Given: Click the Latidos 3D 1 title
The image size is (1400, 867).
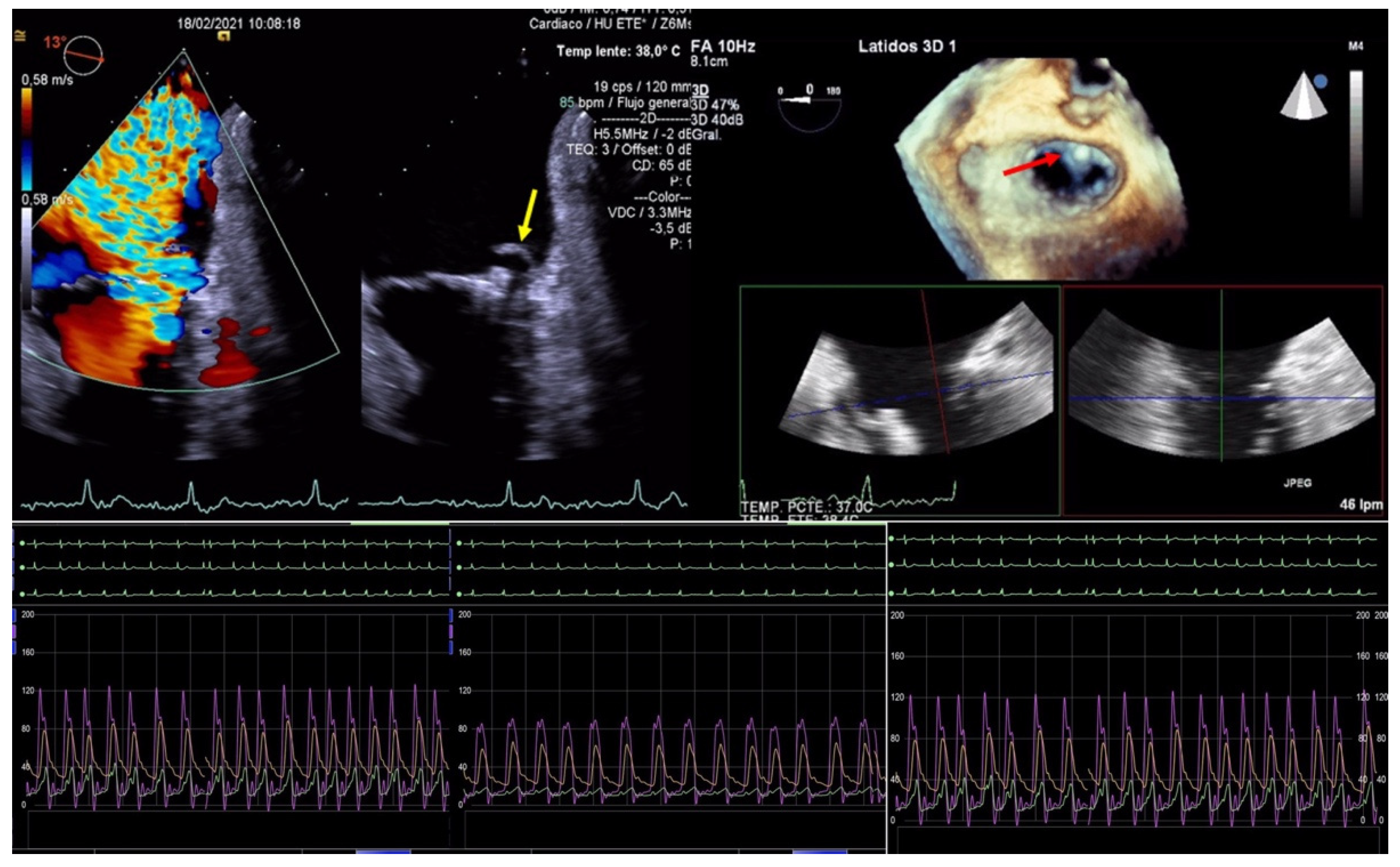Looking at the screenshot, I should pos(907,47).
